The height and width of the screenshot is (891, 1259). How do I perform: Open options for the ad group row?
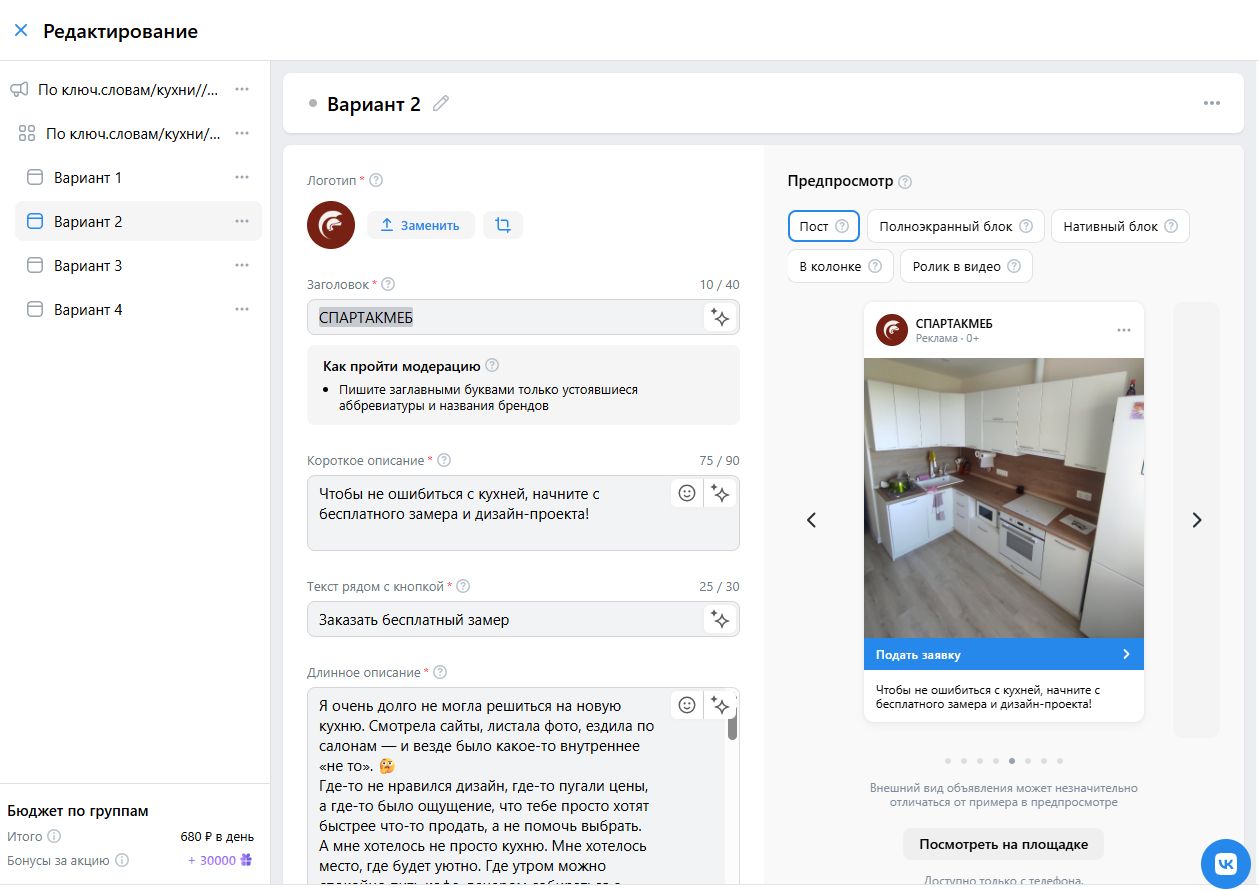[242, 133]
